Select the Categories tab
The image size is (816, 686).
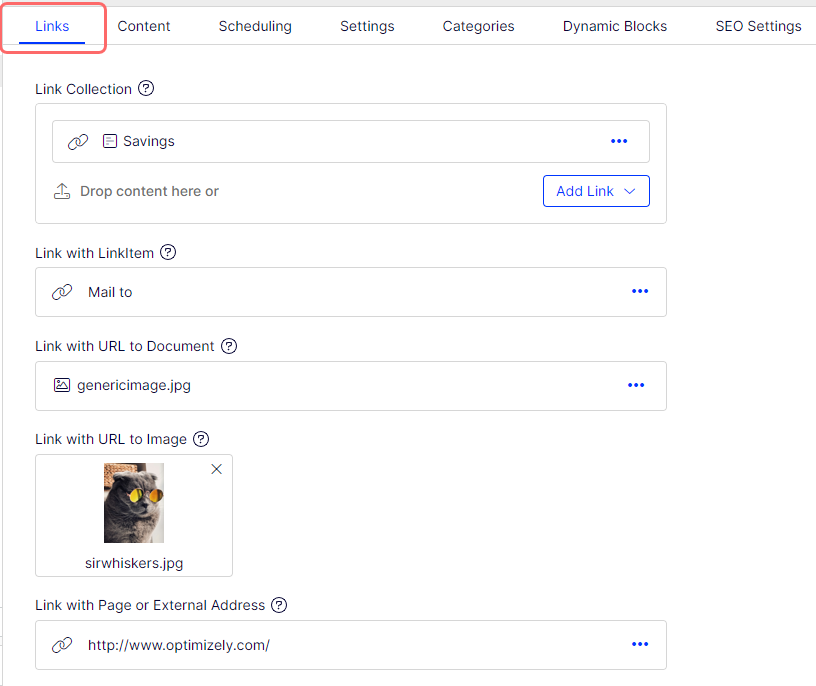pyautogui.click(x=478, y=26)
